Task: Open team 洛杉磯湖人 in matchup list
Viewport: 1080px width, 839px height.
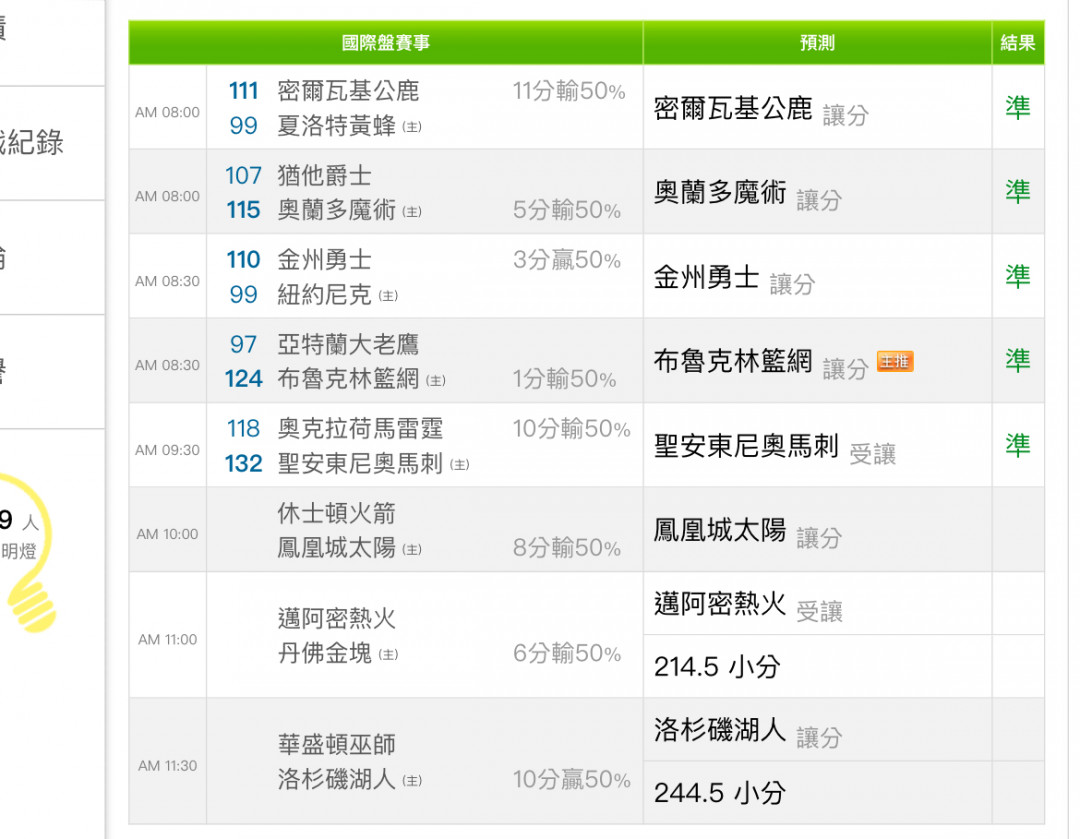Action: pyautogui.click(x=337, y=780)
